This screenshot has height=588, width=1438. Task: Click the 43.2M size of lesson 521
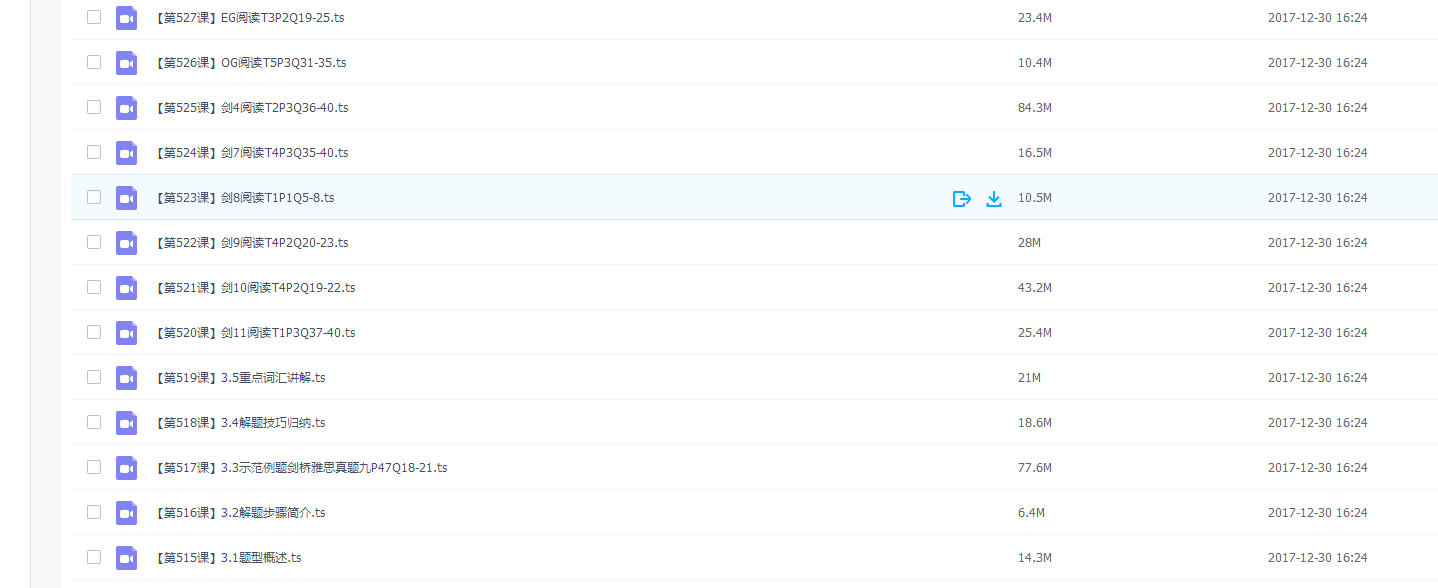[x=1035, y=288]
